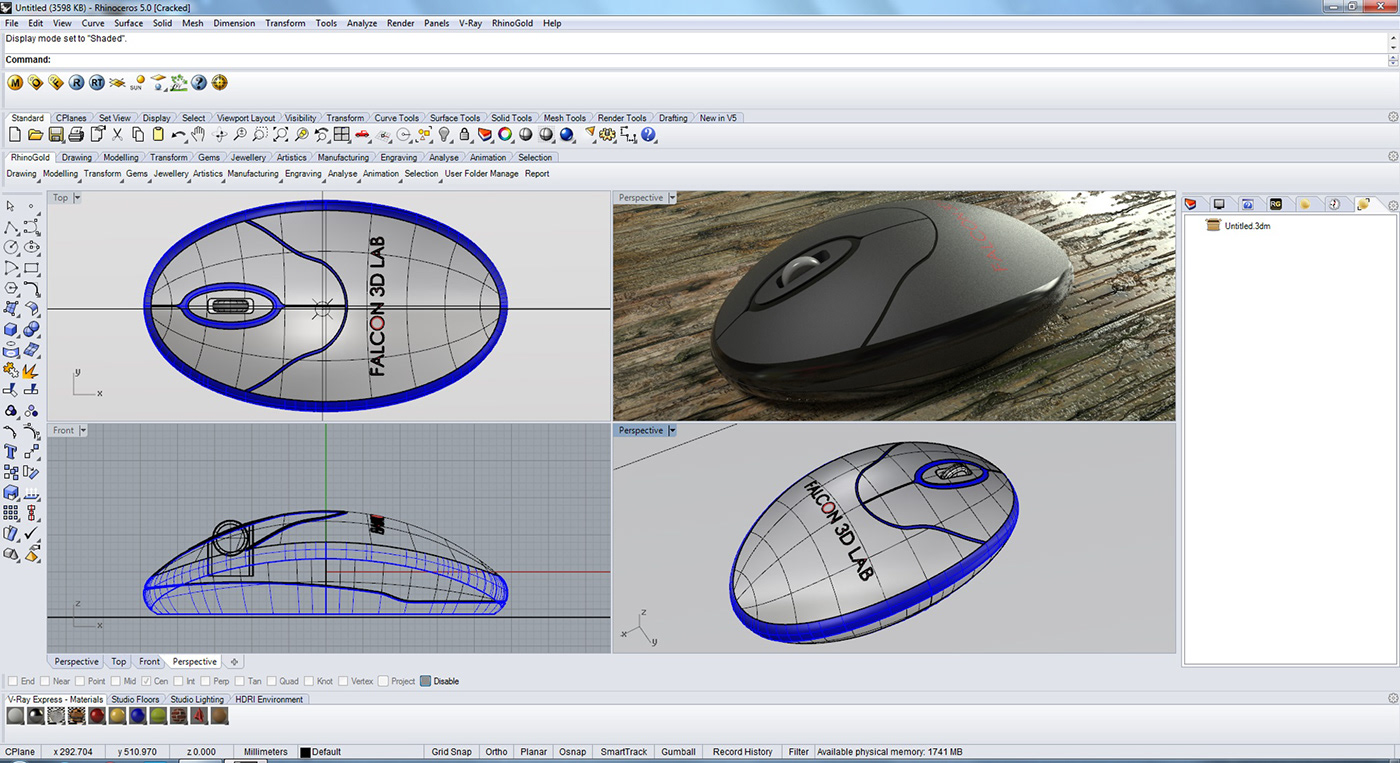Viewport: 1400px width, 763px height.
Task: Open a file using the folder toolbar icon
Action: click(x=35, y=134)
